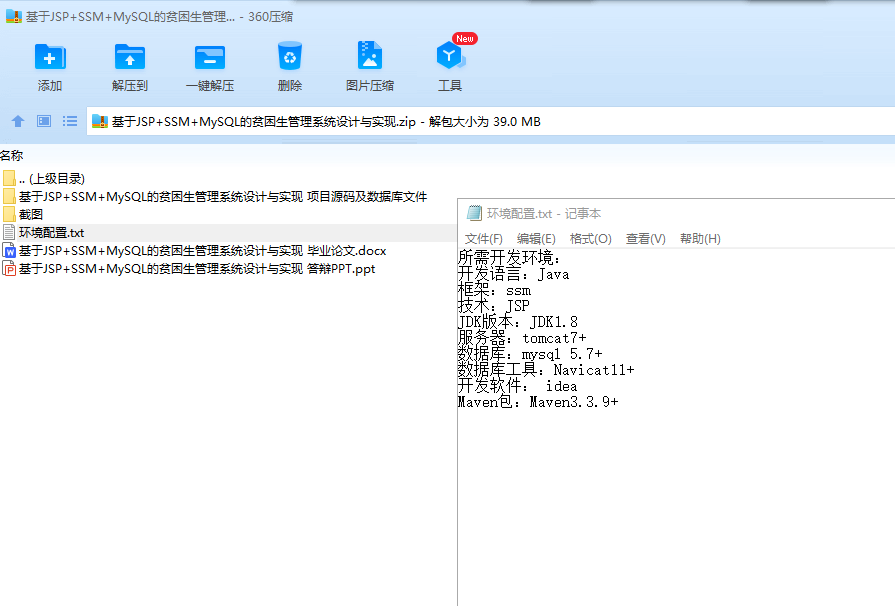Click folder icon of 项目源码及数据库文件
Viewport: 895px width, 606px height.
coord(9,196)
